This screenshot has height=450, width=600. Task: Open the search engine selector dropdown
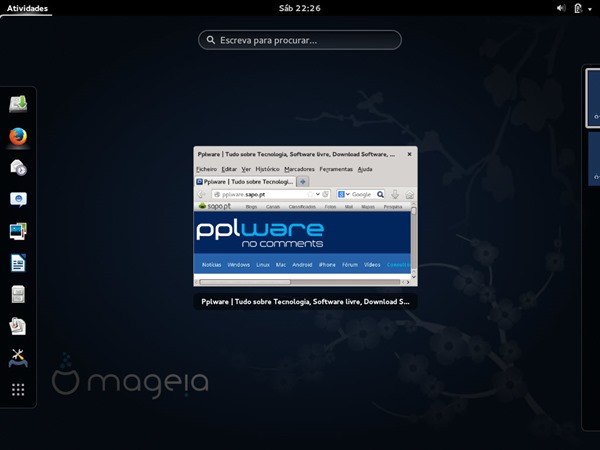click(344, 194)
